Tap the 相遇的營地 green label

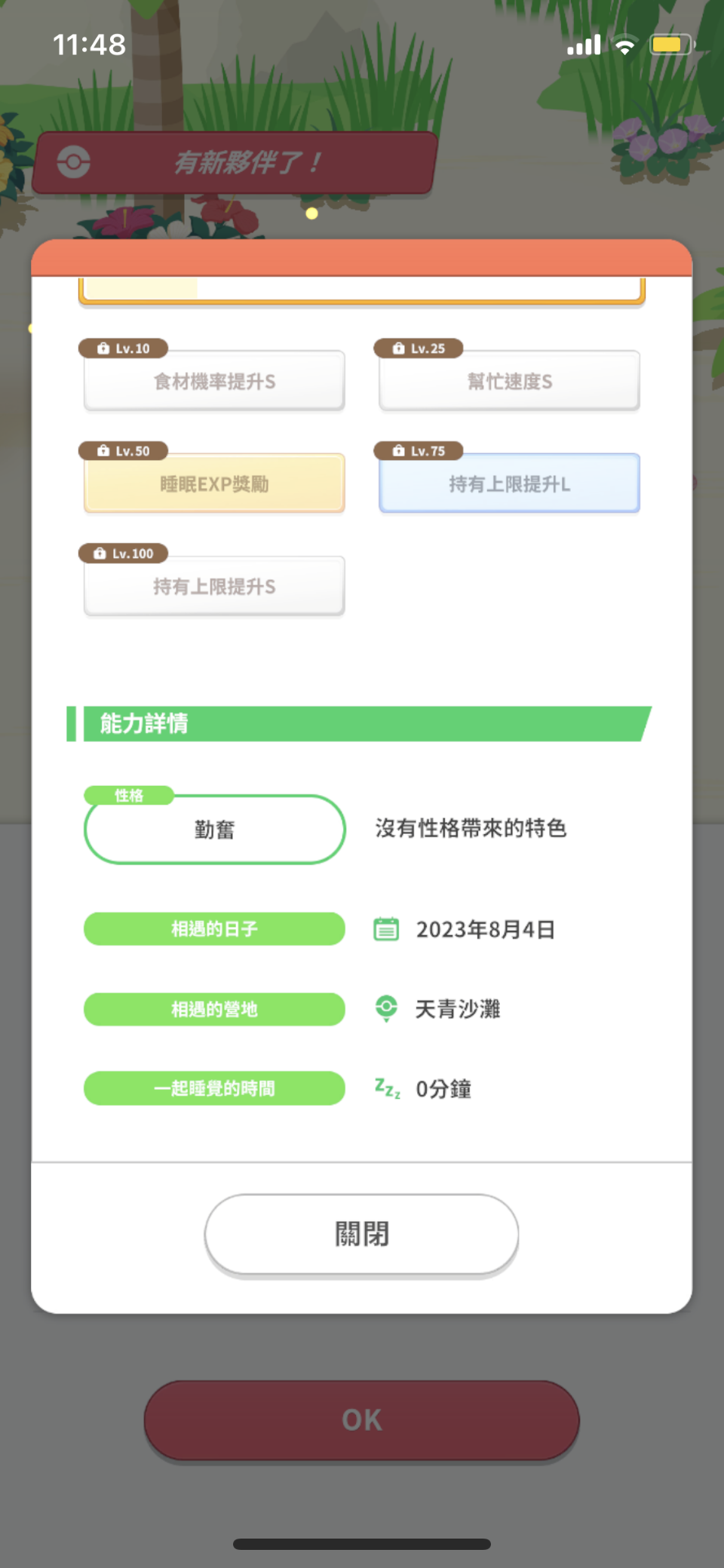[x=214, y=1009]
